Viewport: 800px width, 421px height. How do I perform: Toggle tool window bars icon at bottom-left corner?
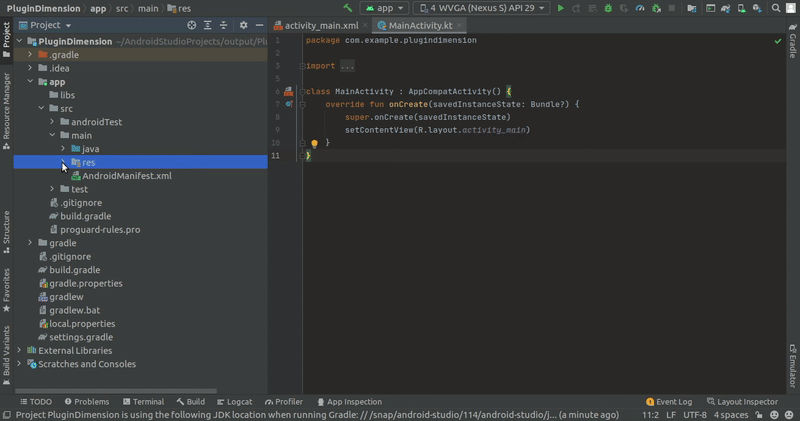click(x=7, y=415)
